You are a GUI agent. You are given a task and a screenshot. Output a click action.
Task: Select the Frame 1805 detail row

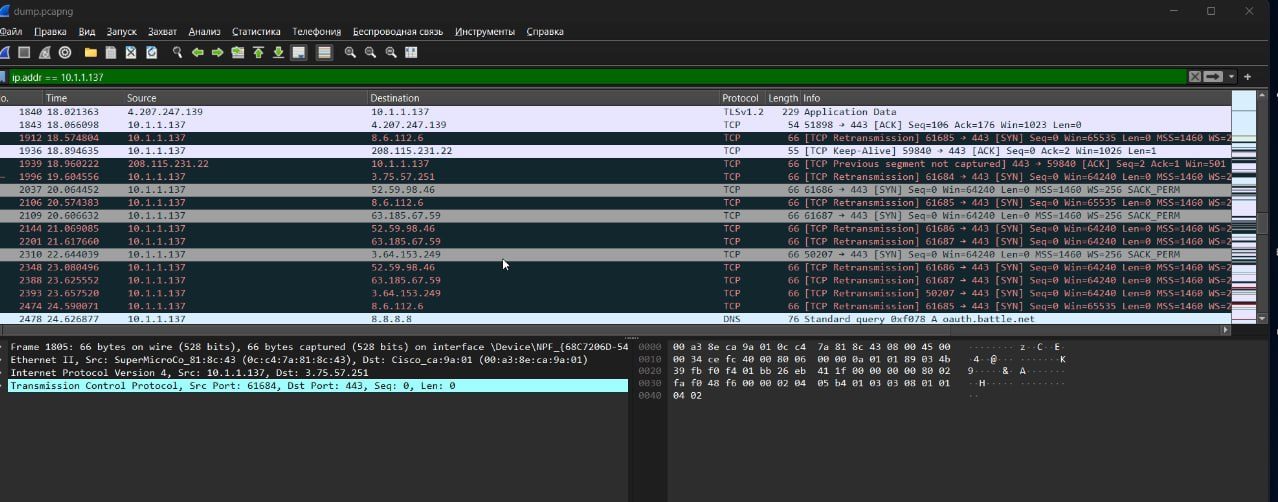click(x=318, y=346)
